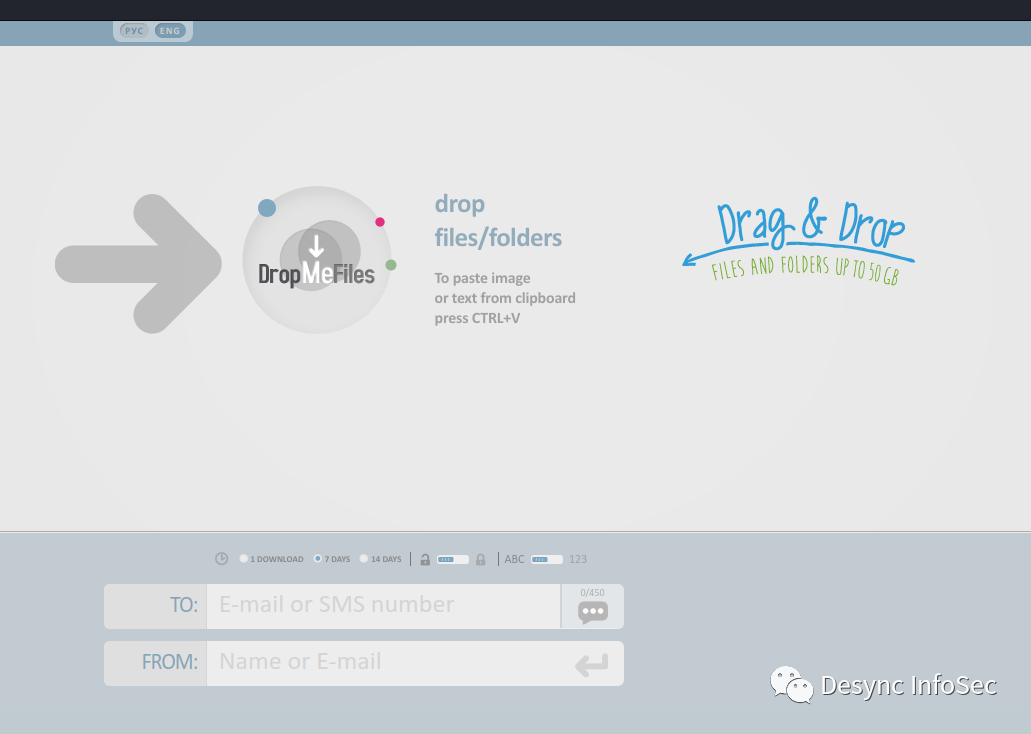The width and height of the screenshot is (1031, 734).
Task: Toggle the ABC / 123 slider
Action: [547, 560]
